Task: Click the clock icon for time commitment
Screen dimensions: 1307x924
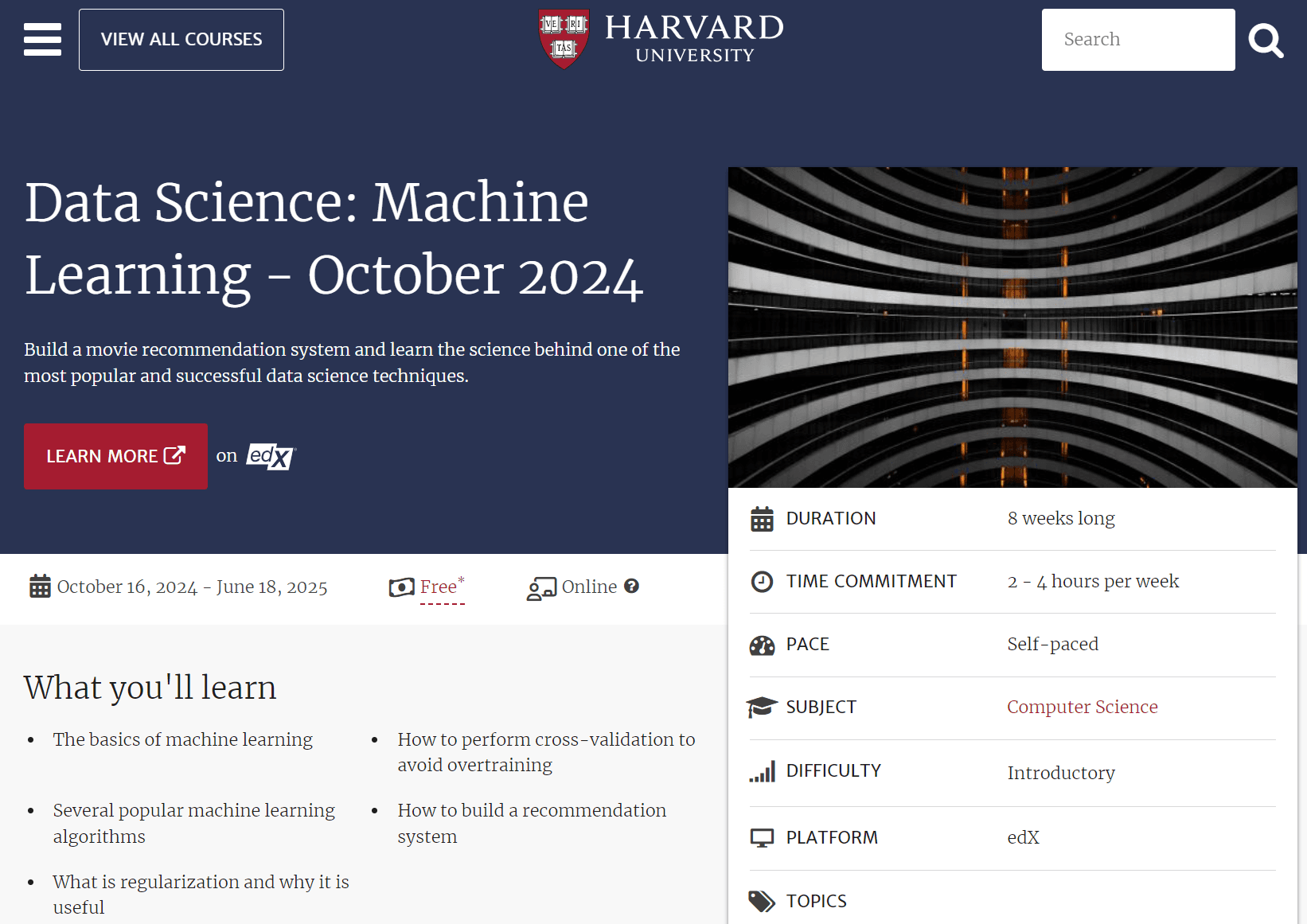Action: [763, 581]
